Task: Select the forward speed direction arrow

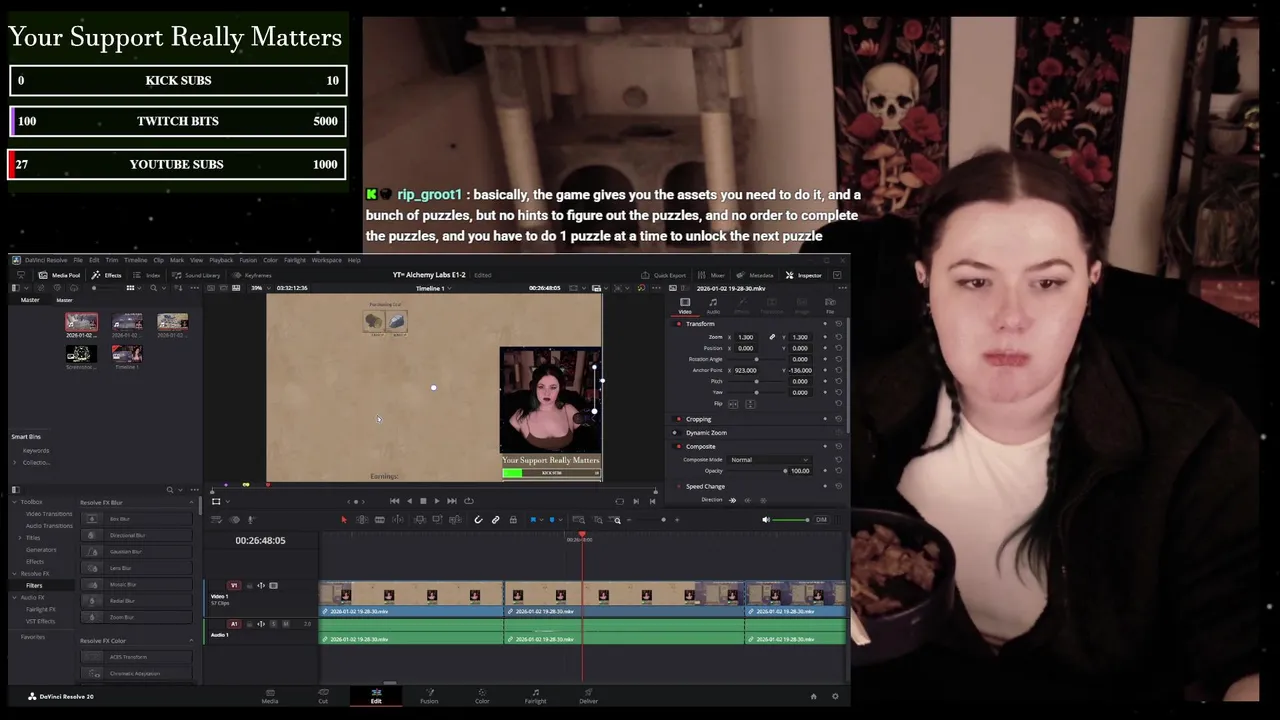Action: point(732,500)
